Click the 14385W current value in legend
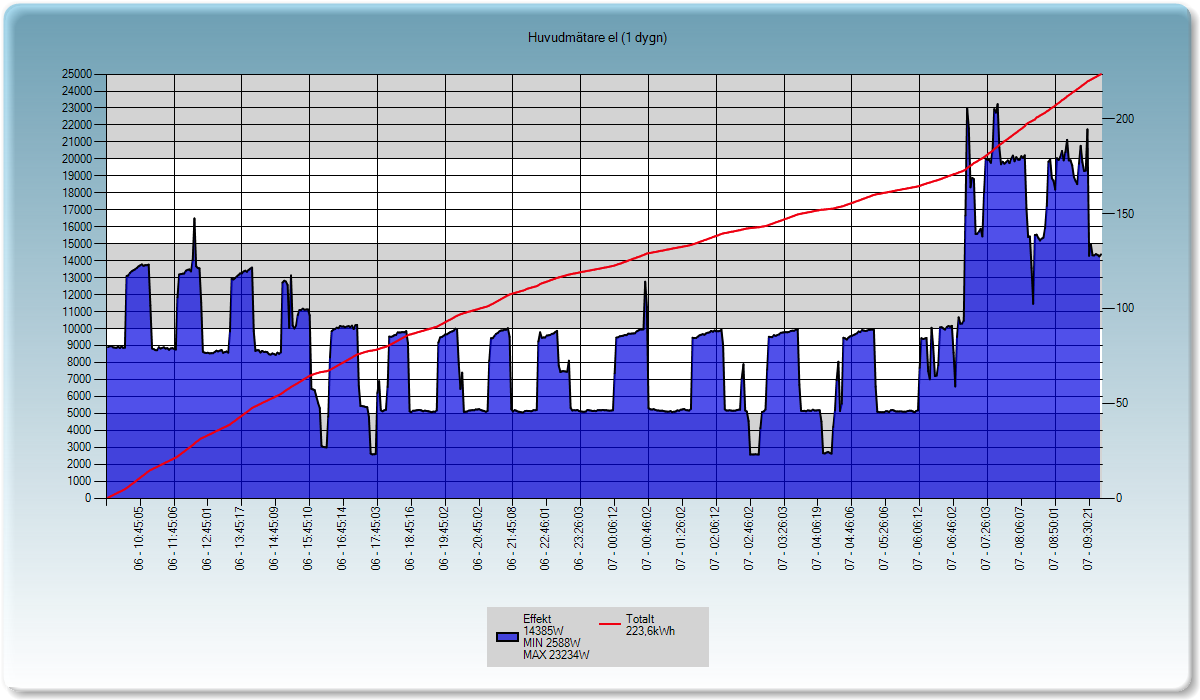 544,631
